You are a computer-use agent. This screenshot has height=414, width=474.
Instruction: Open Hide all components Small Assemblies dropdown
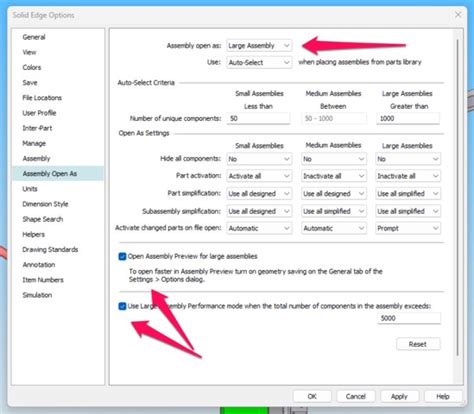[259, 159]
